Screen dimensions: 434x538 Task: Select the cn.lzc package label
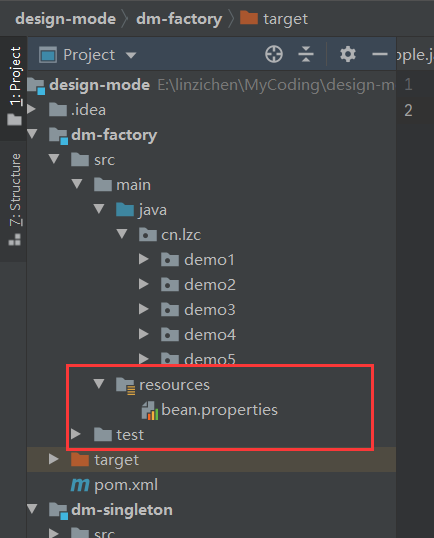tap(181, 235)
